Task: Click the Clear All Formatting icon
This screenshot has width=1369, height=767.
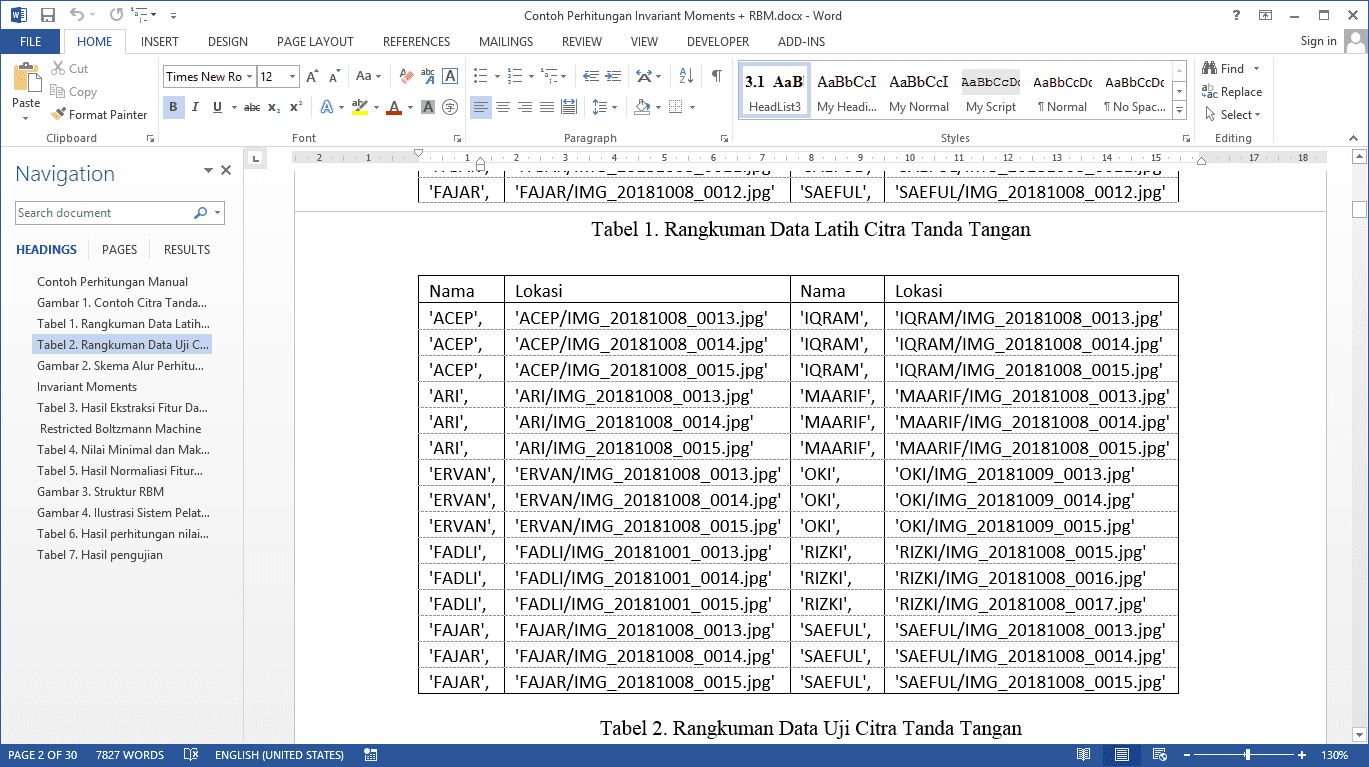Action: click(x=406, y=76)
